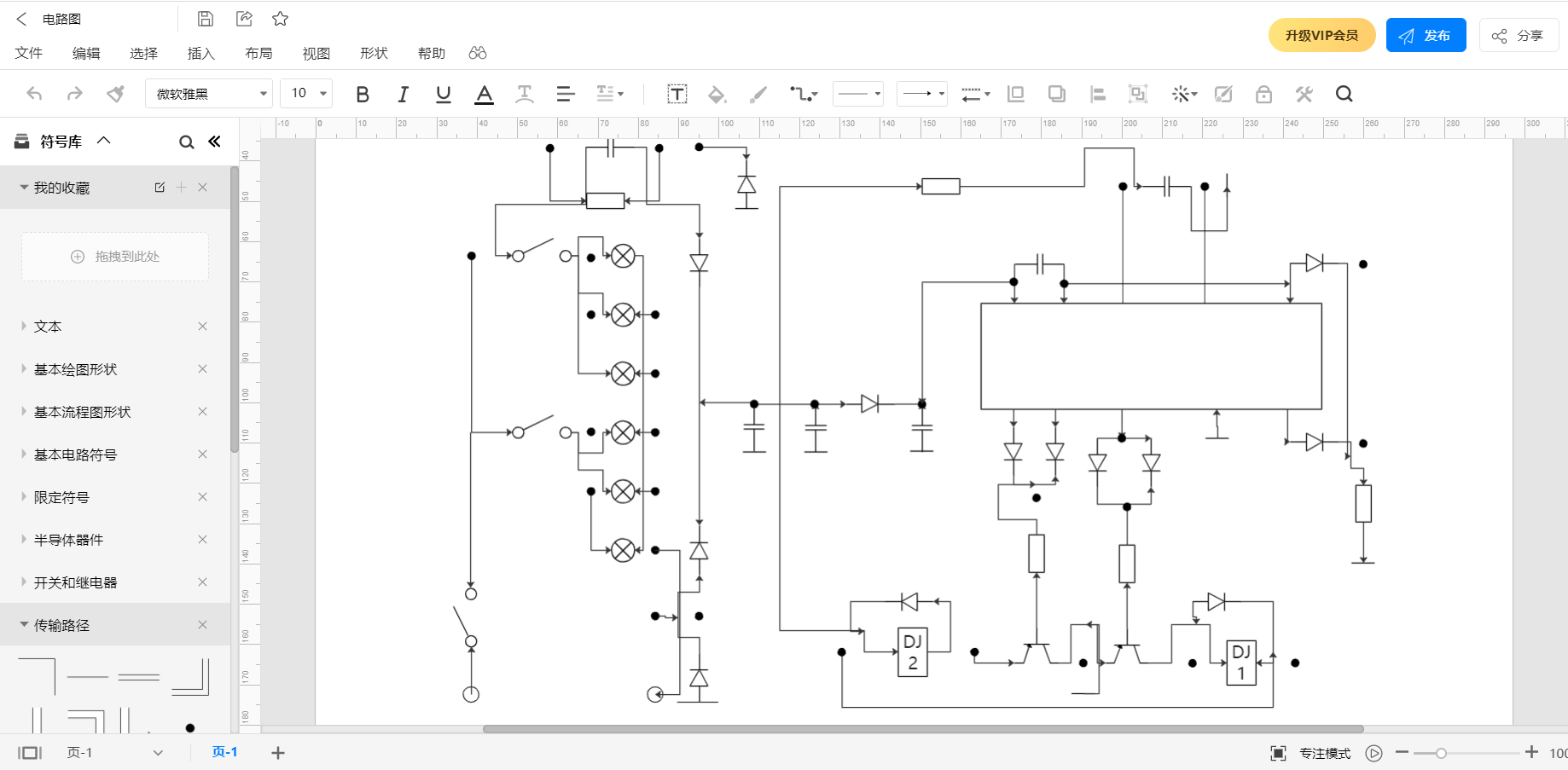
Task: Open the tools wrench icon
Action: pyautogui.click(x=1304, y=94)
